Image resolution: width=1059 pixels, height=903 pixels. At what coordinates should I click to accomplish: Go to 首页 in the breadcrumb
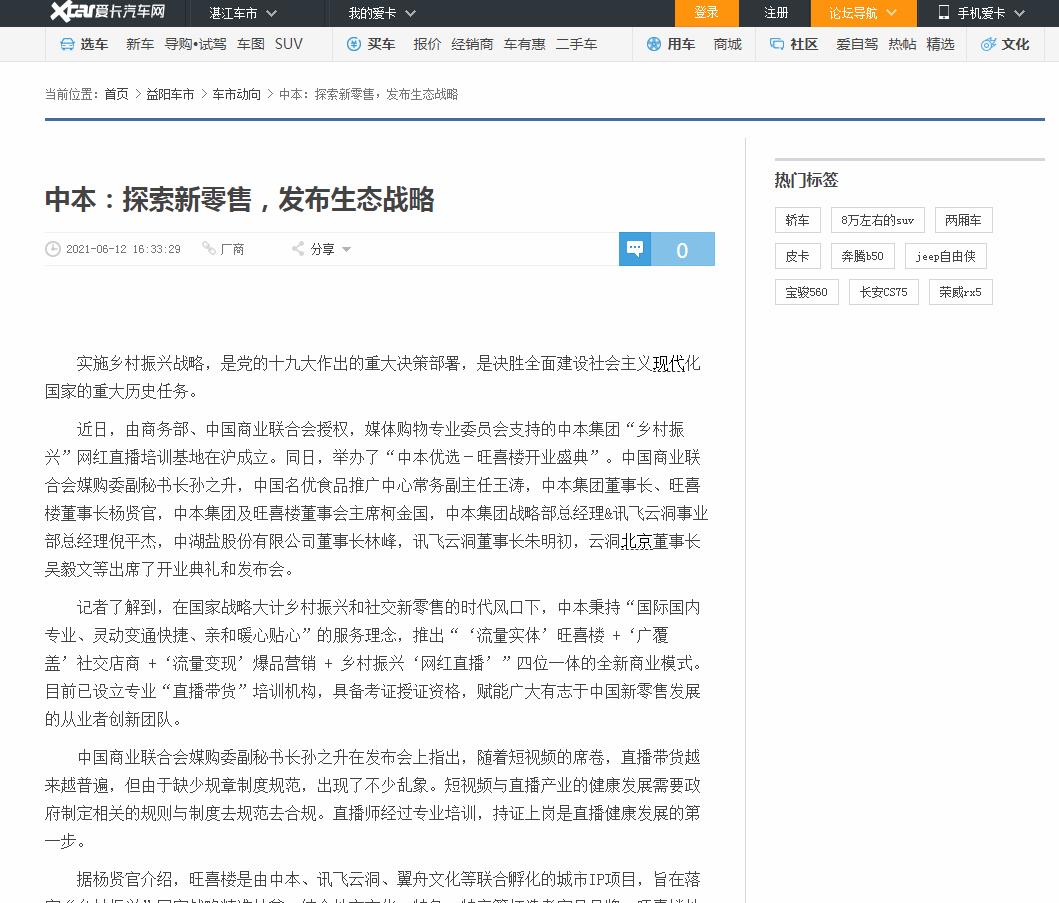116,95
